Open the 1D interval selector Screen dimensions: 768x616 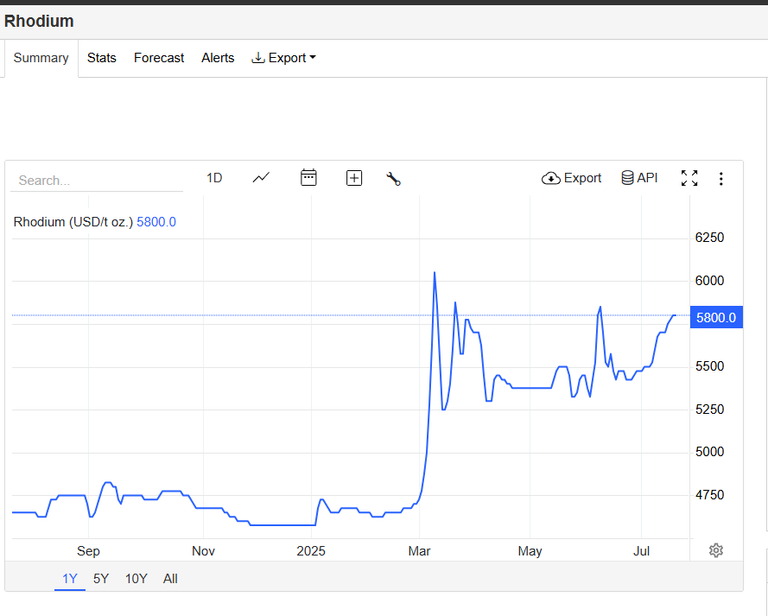[214, 178]
